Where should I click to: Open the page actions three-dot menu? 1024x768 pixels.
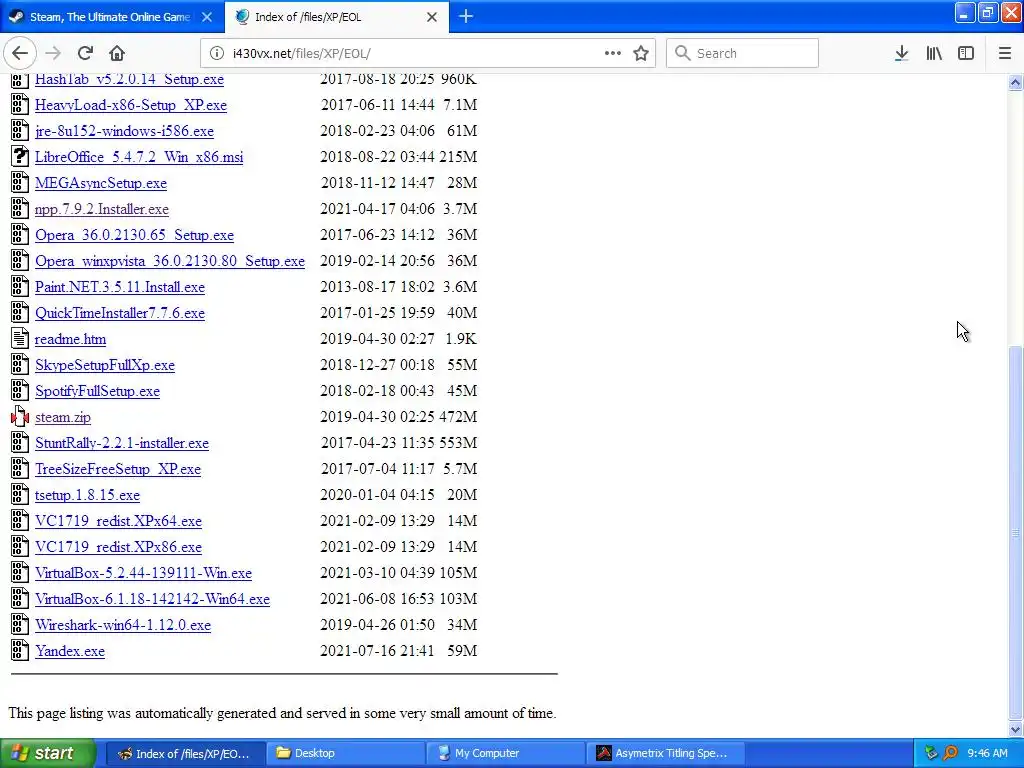point(613,53)
